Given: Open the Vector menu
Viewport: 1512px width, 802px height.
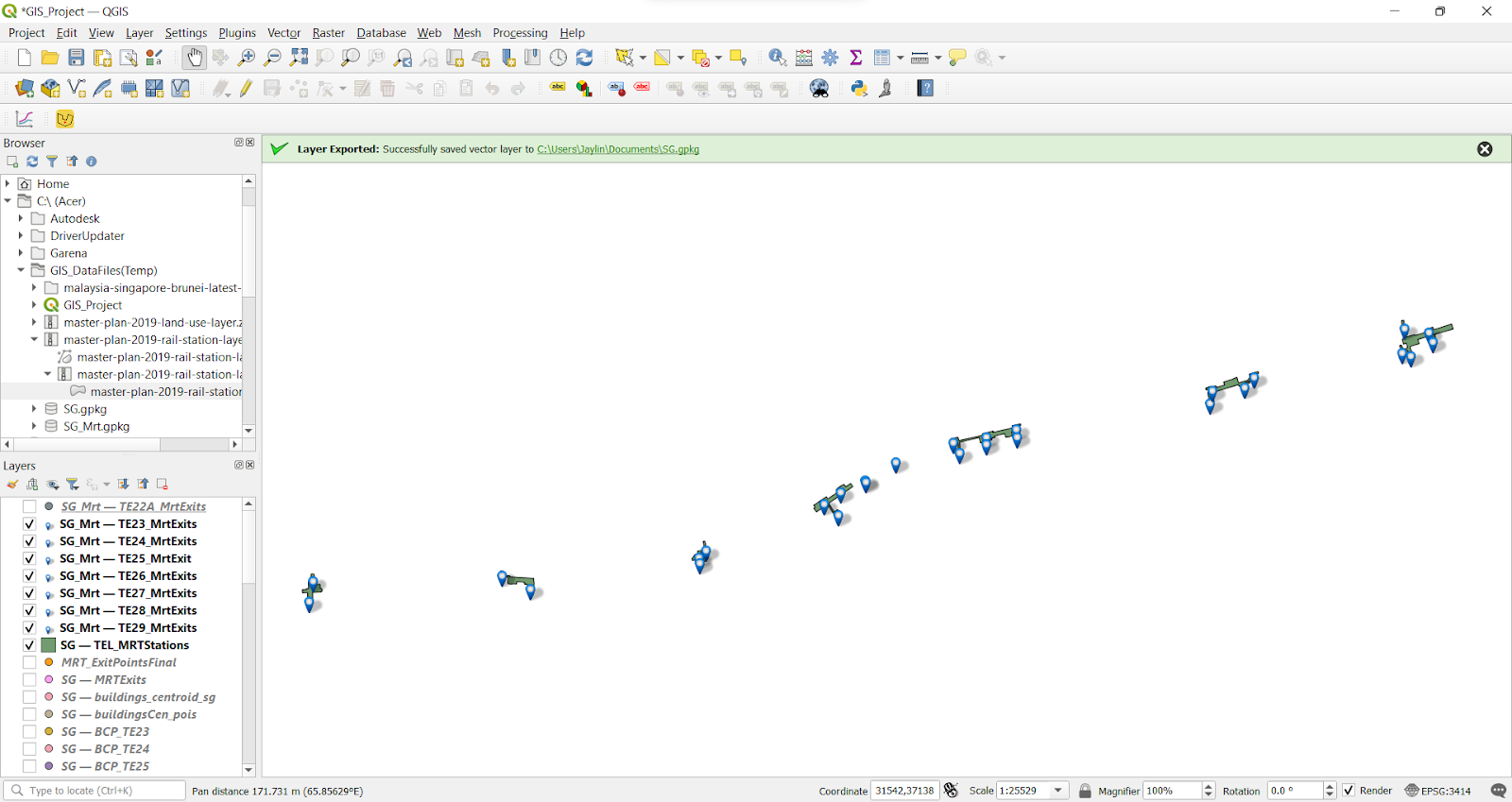Looking at the screenshot, I should tap(283, 33).
